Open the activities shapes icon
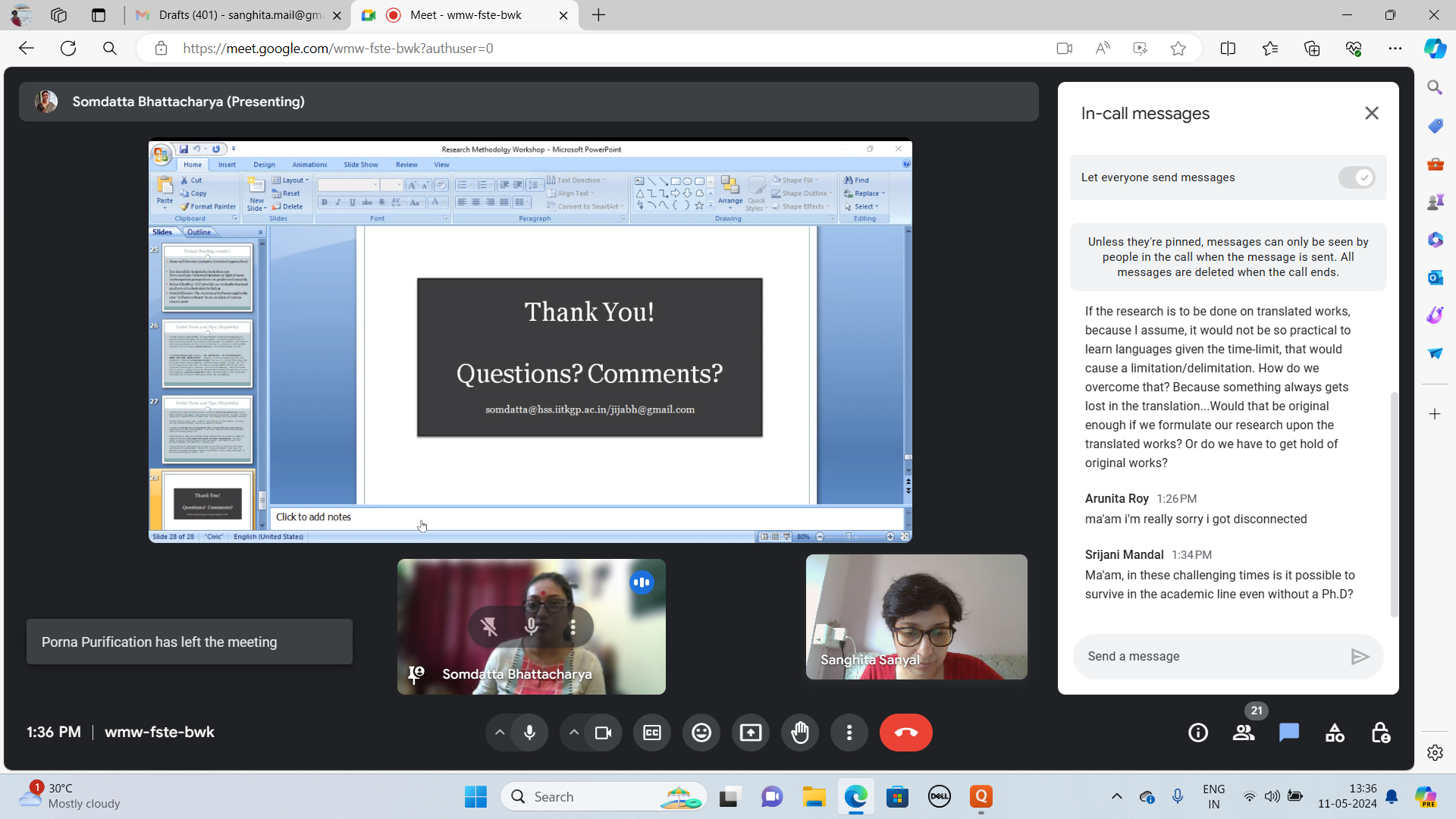This screenshot has width=1456, height=819. tap(1335, 733)
